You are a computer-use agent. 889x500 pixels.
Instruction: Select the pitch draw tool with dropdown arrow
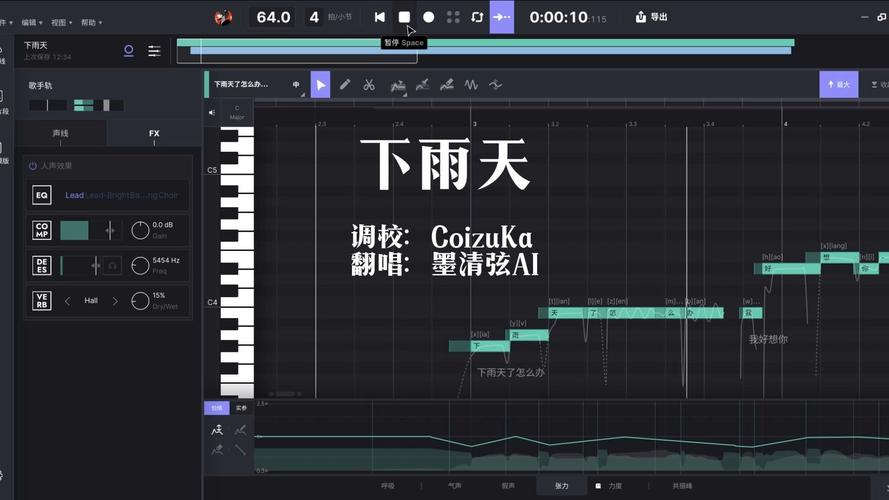398,86
